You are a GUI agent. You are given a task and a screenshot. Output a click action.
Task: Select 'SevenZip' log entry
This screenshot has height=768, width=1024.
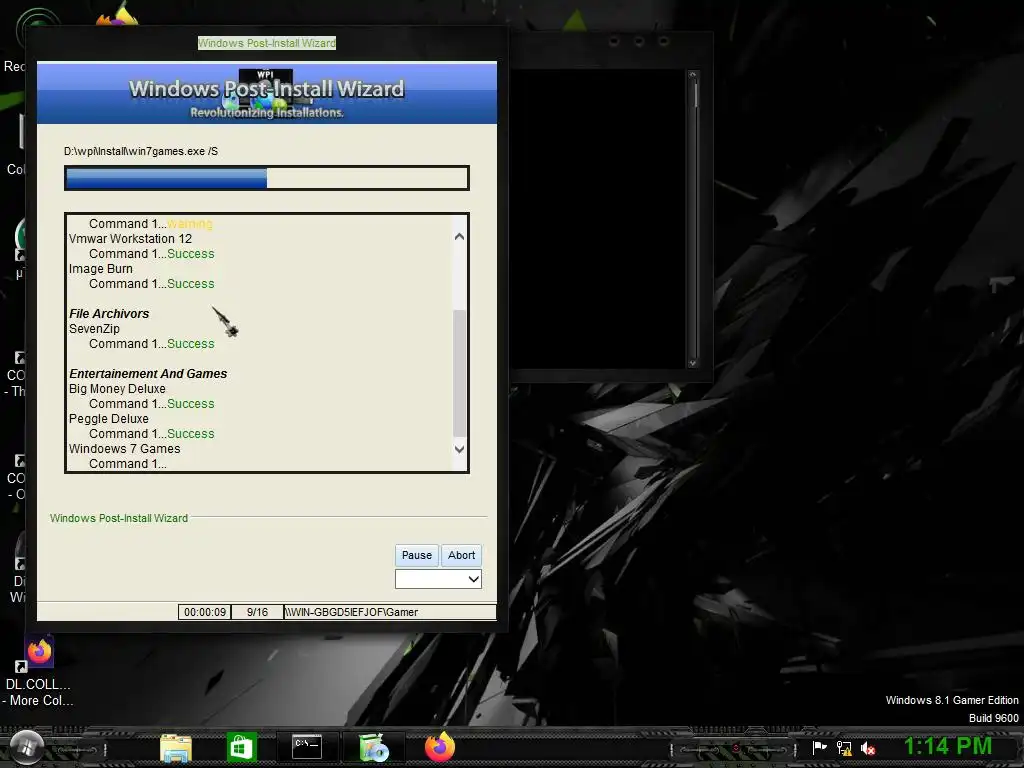coord(95,329)
